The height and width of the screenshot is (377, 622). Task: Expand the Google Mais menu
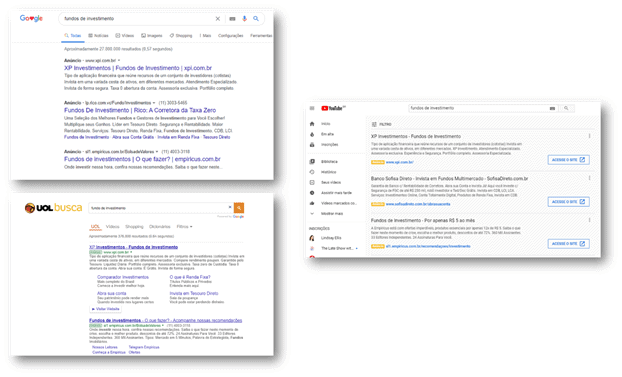(x=205, y=36)
